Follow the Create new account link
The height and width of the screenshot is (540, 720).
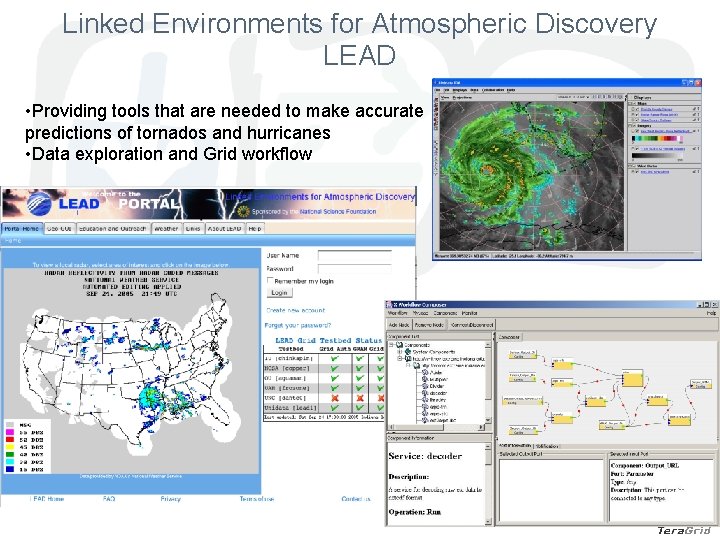pyautogui.click(x=296, y=310)
